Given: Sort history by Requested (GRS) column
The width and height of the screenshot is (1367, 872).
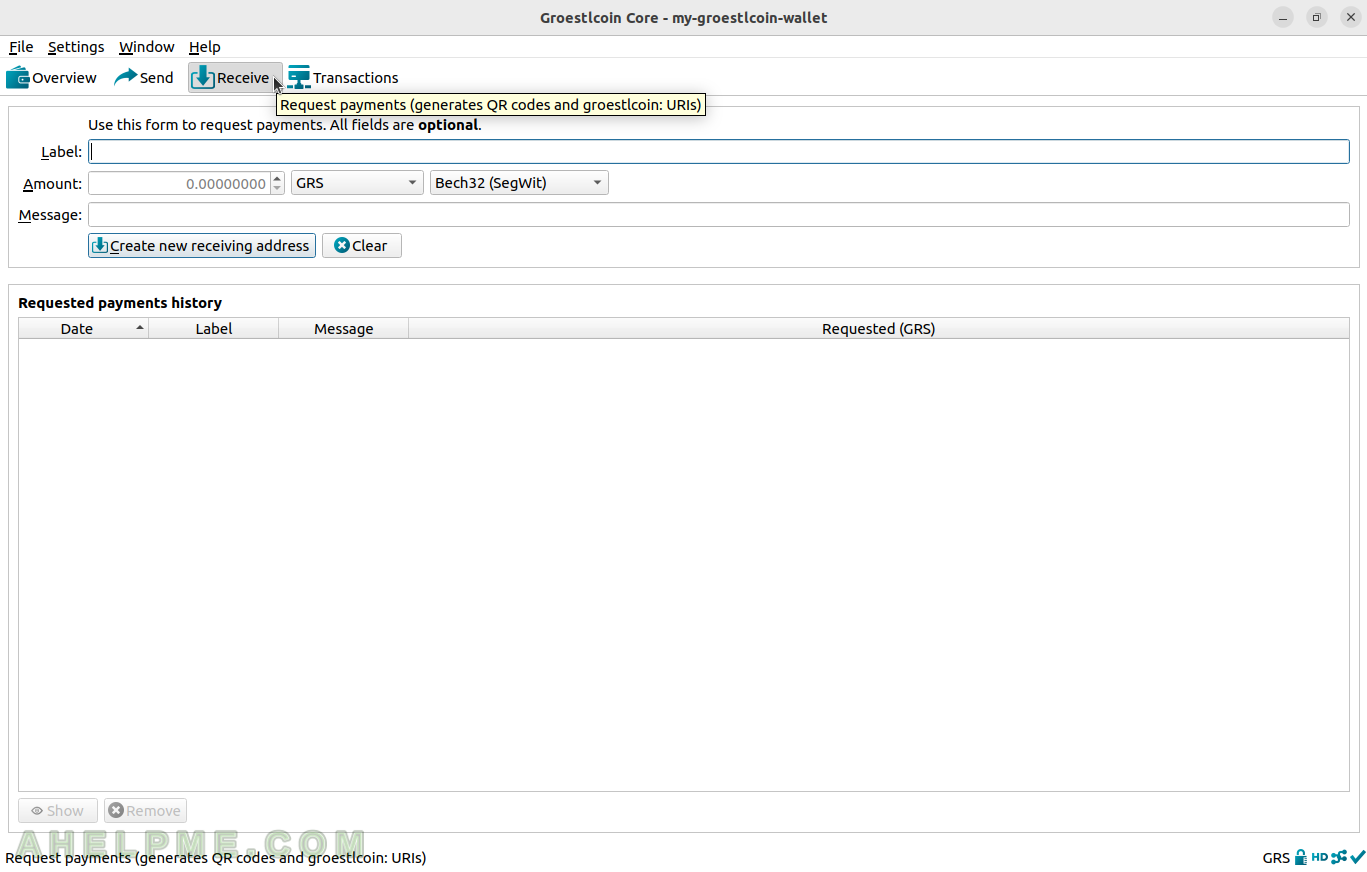Looking at the screenshot, I should [x=879, y=329].
